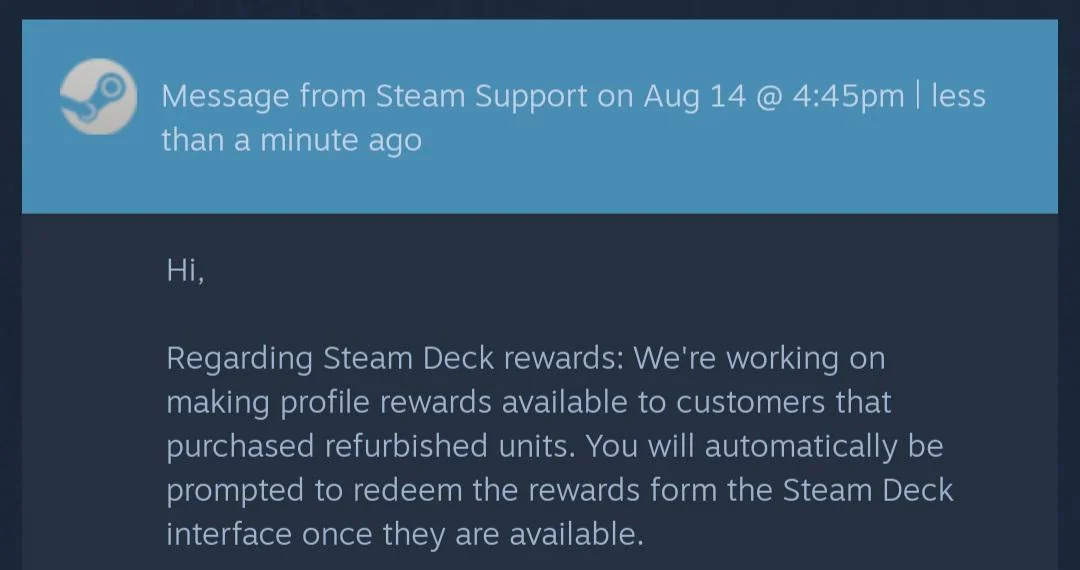Click the "than a minute ago" timestamp
This screenshot has width=1080, height=570.
point(291,140)
